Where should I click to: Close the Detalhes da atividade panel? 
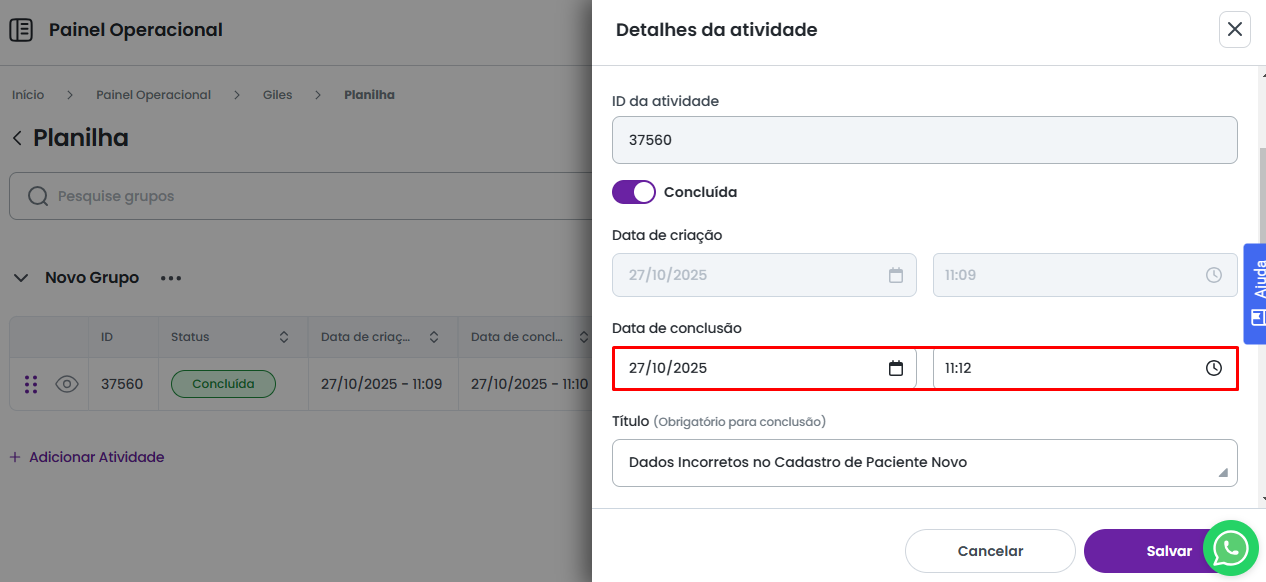(1234, 30)
